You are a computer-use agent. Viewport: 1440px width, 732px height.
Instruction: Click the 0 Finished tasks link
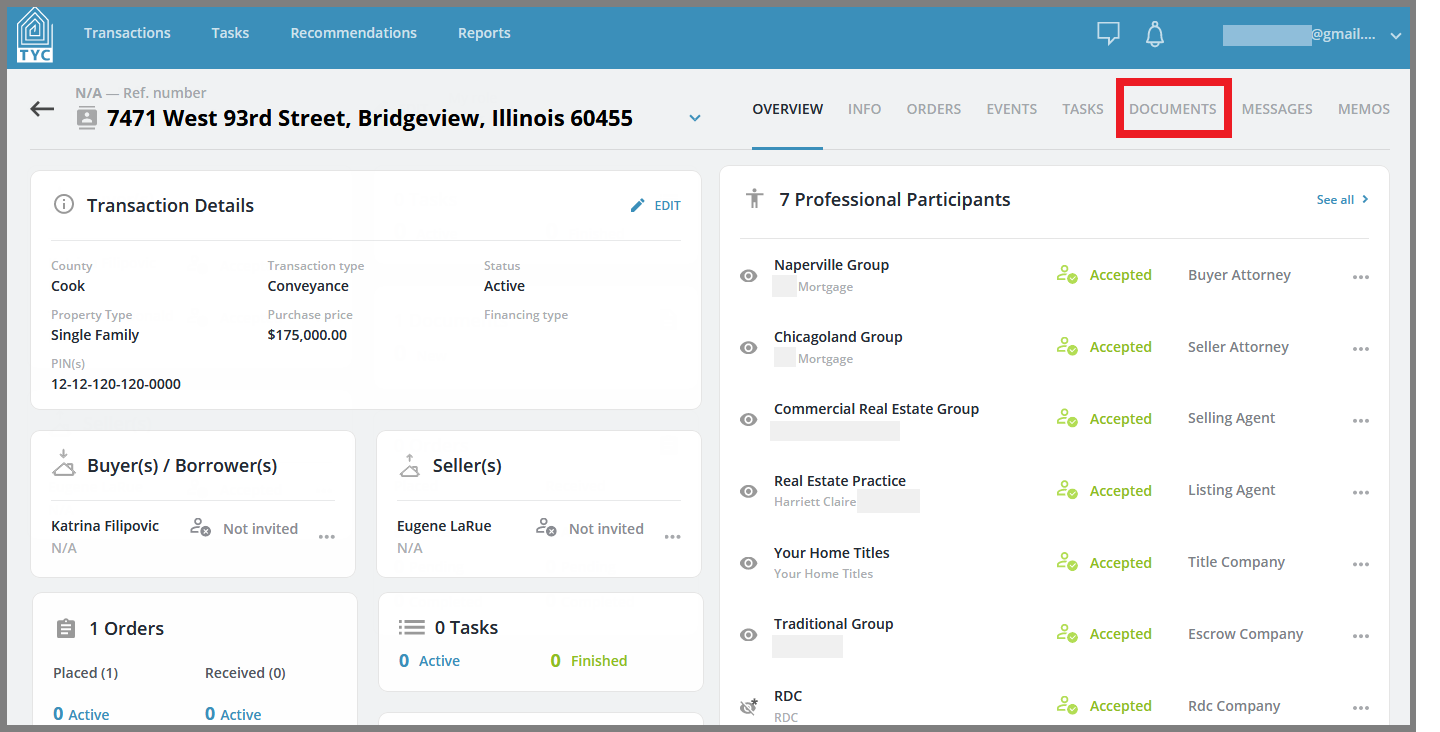(589, 661)
